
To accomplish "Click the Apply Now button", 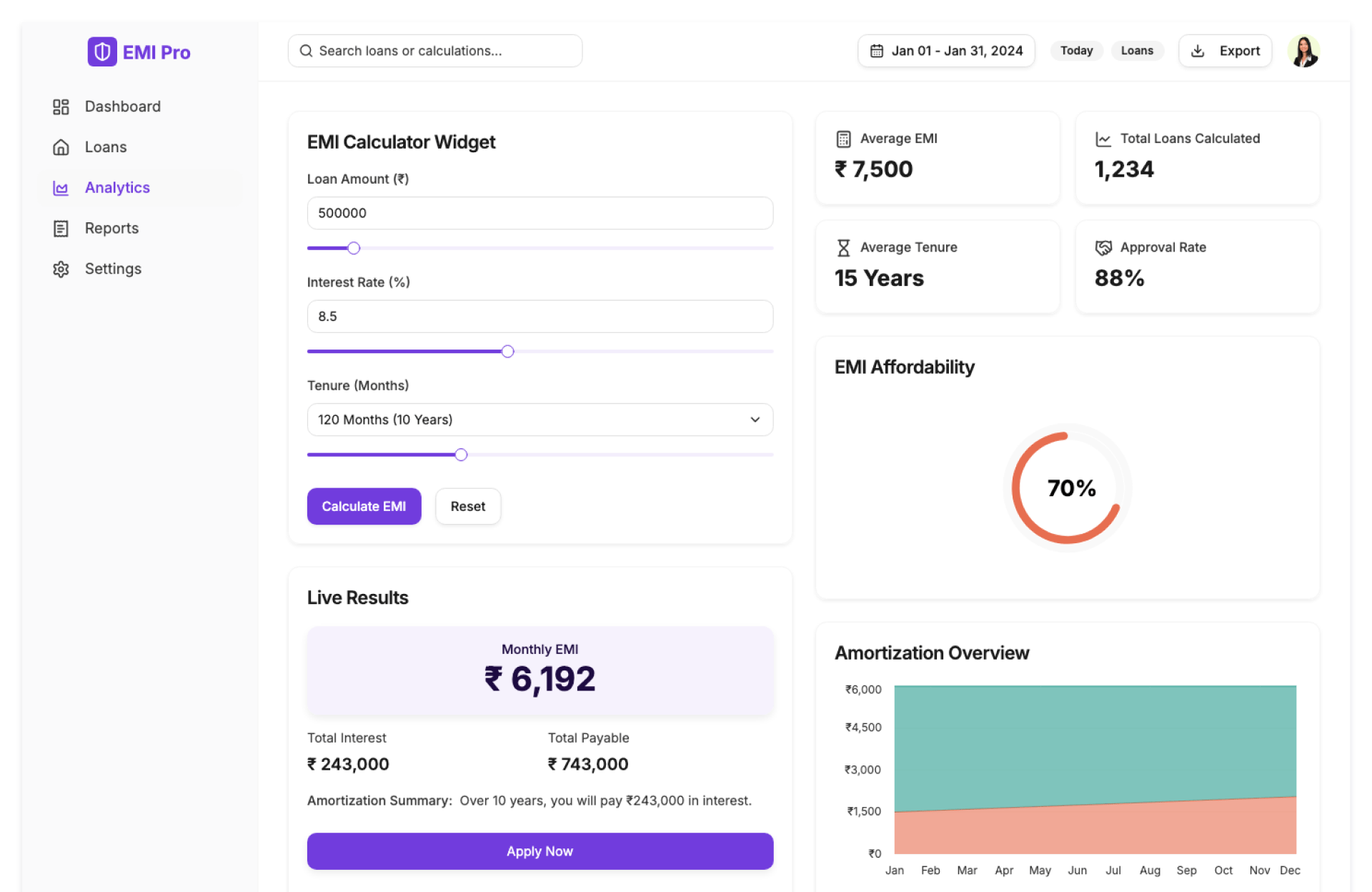I will click(x=540, y=851).
